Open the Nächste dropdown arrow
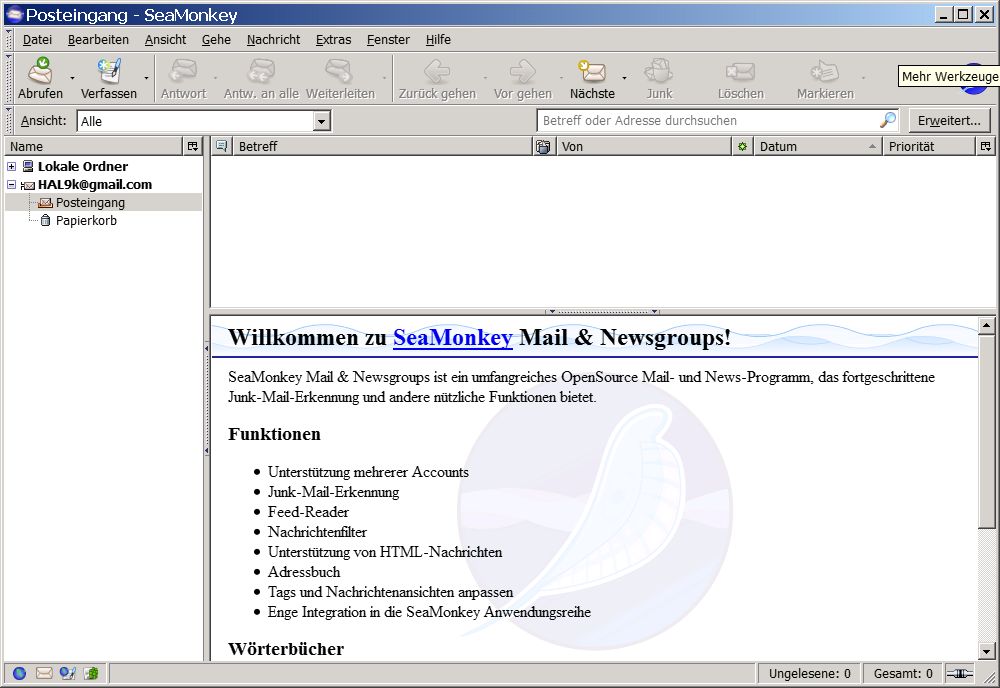This screenshot has width=1000, height=688. click(x=624, y=78)
